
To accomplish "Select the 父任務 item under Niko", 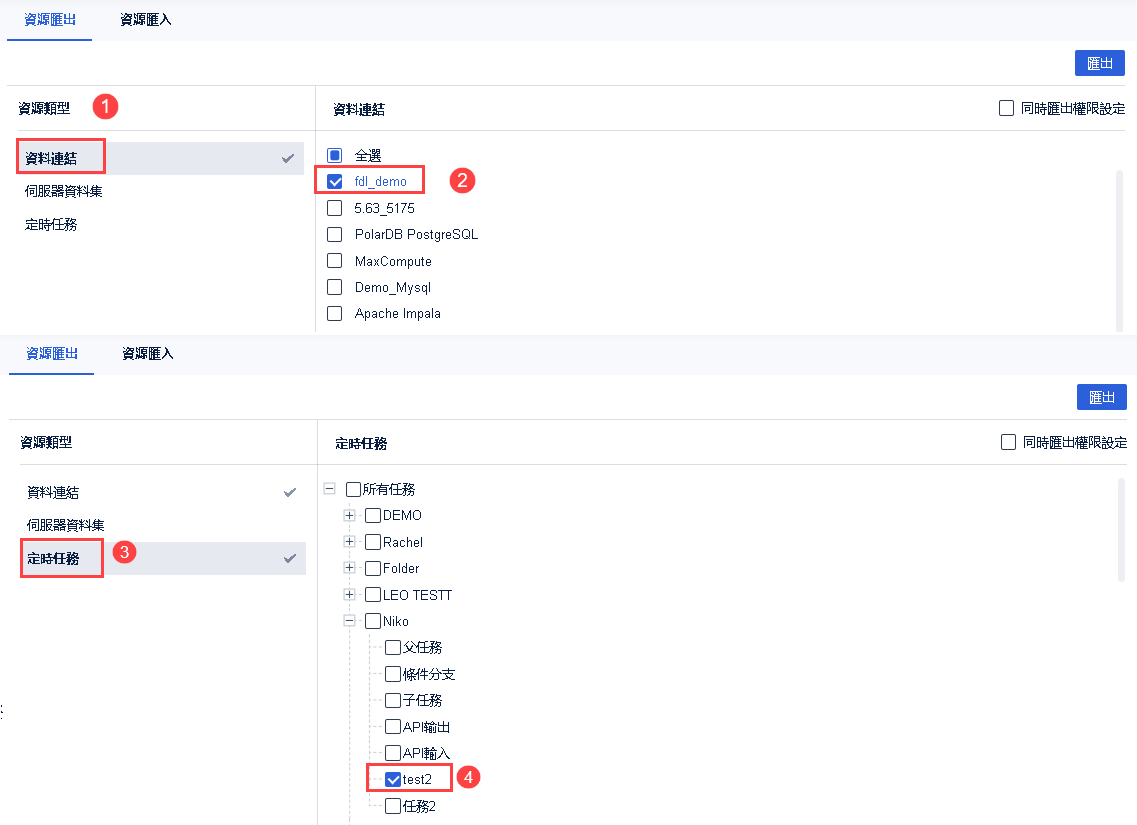I will click(x=393, y=647).
